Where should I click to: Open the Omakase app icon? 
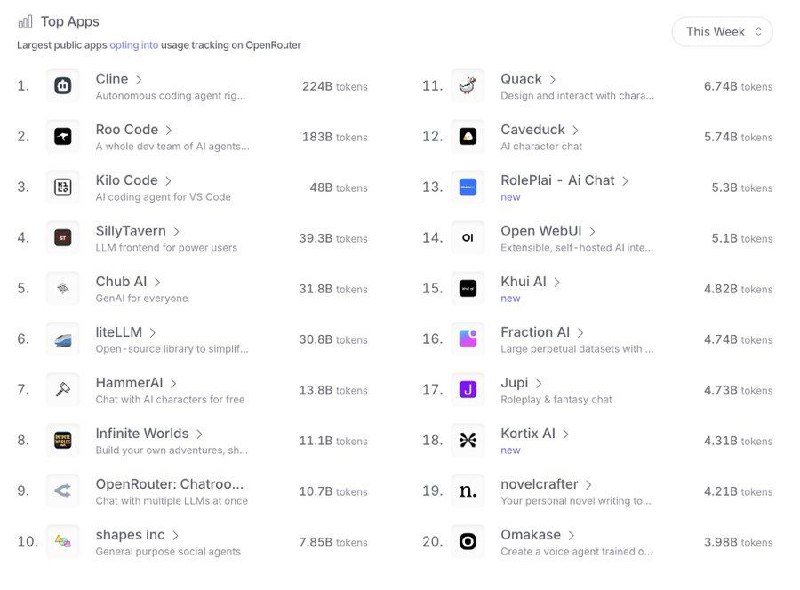tap(468, 541)
